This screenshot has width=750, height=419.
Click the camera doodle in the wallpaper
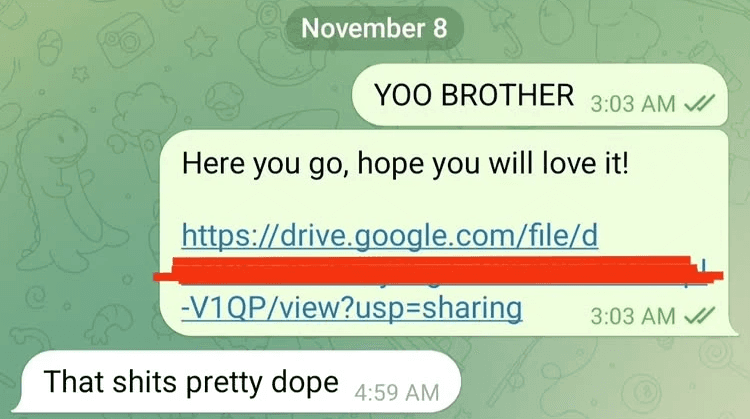(125, 40)
